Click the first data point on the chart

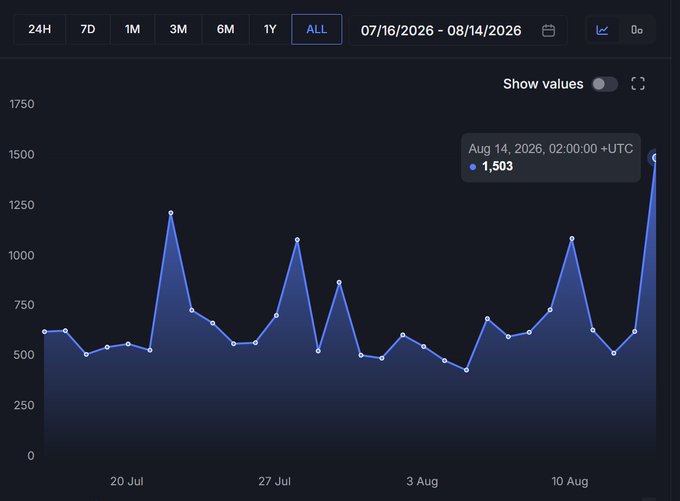45,332
